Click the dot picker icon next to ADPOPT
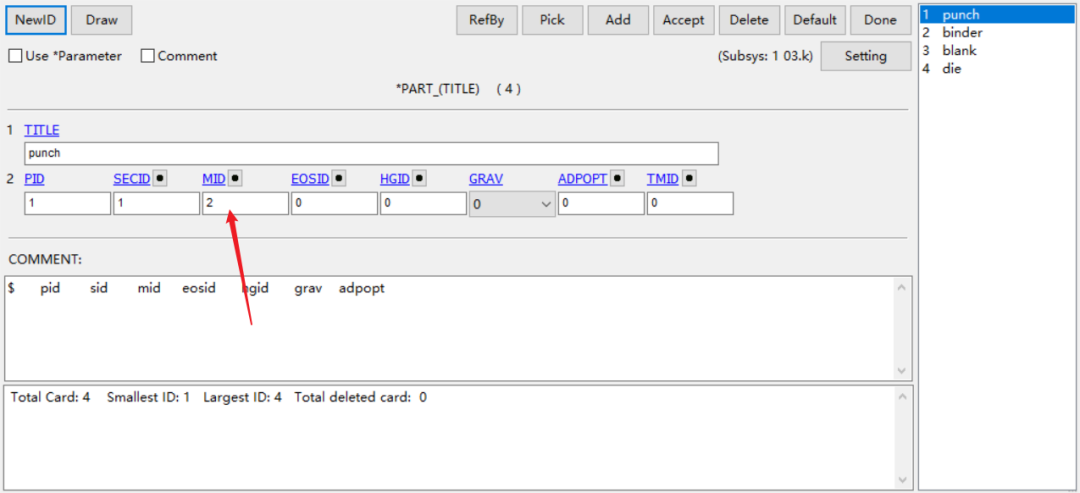 tap(617, 178)
